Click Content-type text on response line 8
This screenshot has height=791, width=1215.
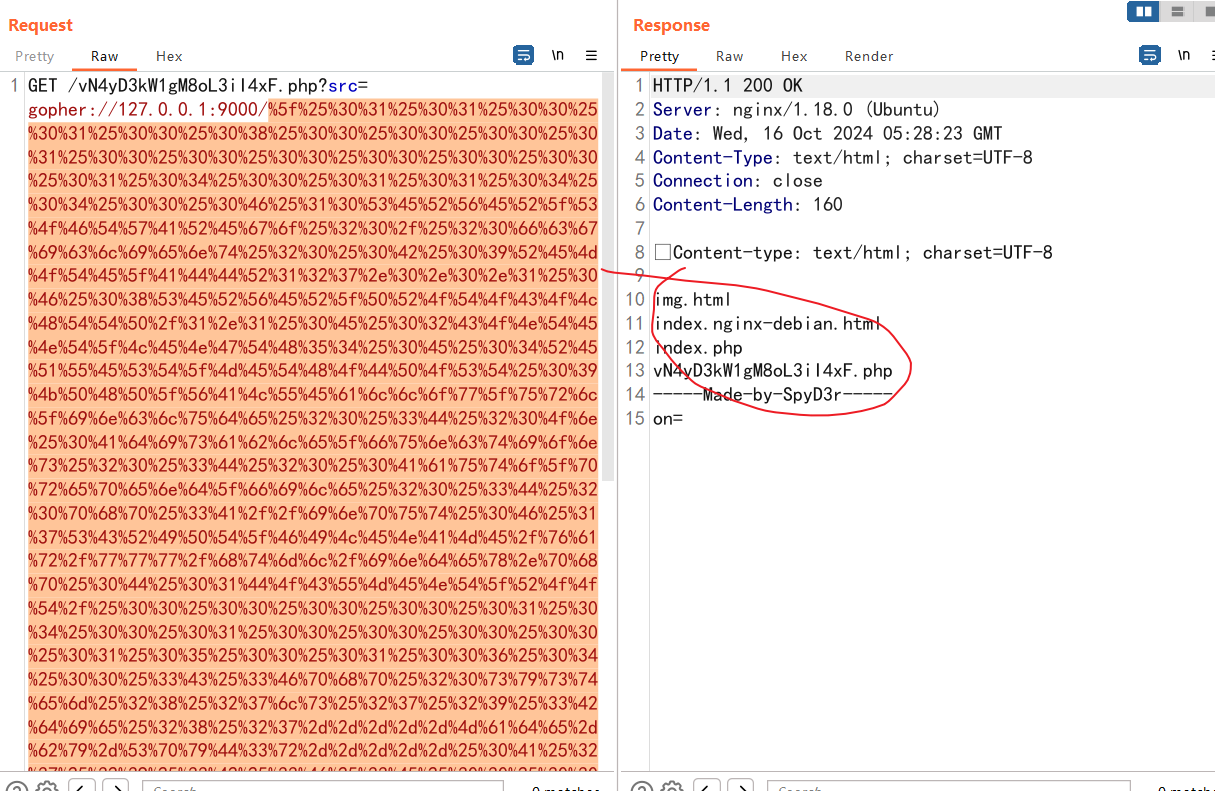[862, 253]
